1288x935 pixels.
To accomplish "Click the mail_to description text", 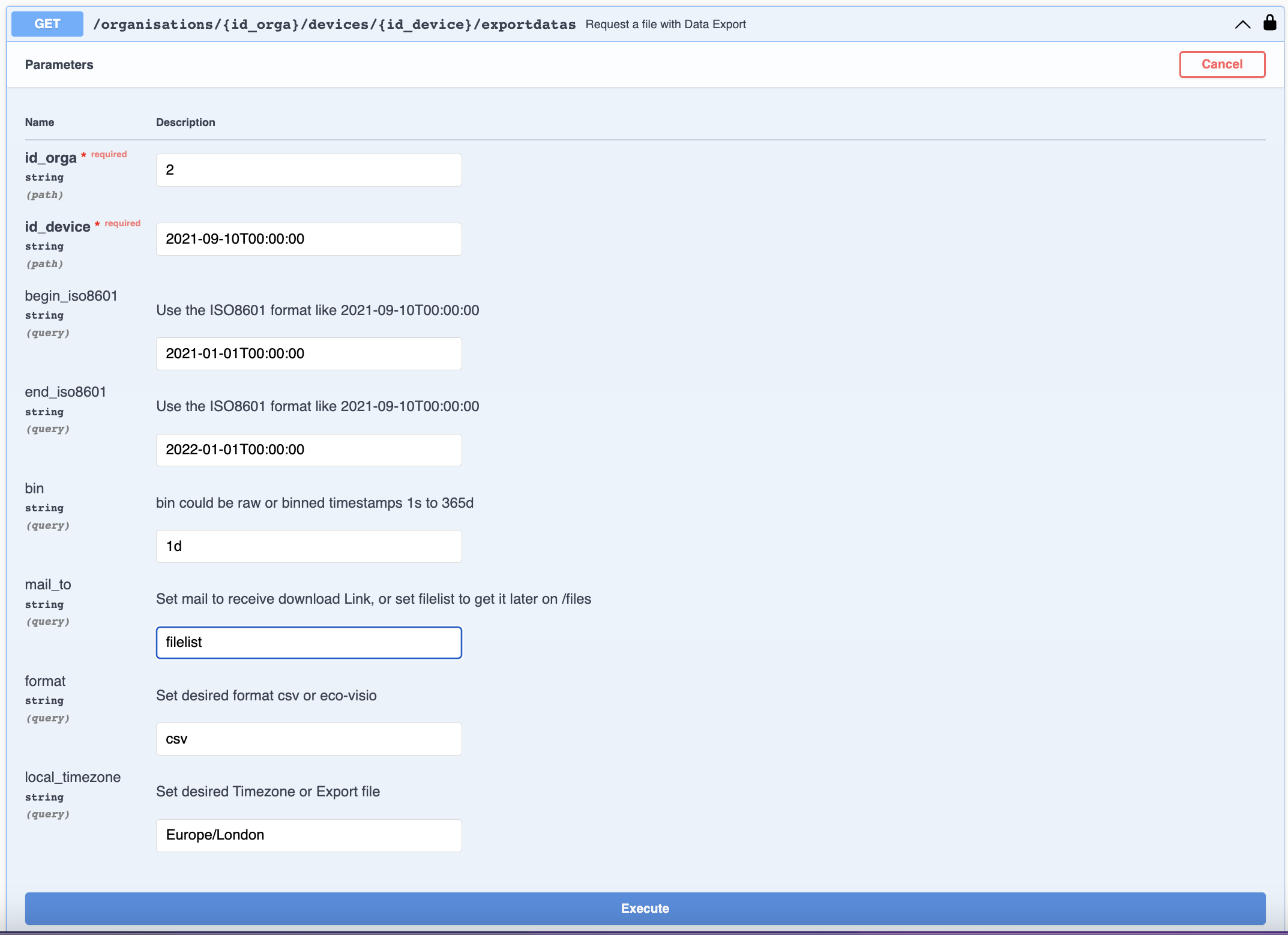I will tap(373, 599).
